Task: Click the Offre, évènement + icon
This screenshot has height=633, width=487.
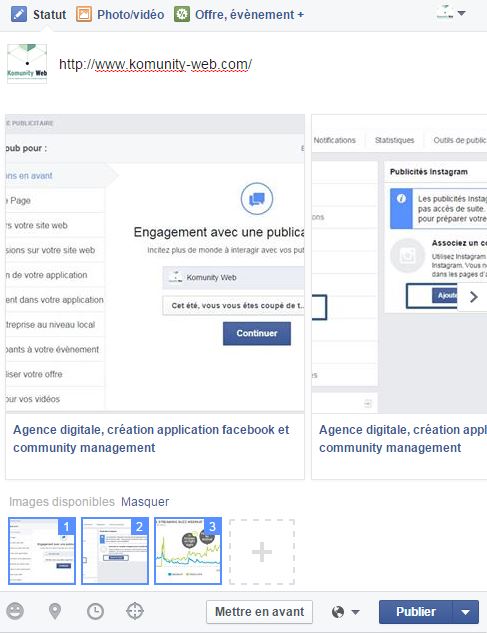Action: (182, 15)
